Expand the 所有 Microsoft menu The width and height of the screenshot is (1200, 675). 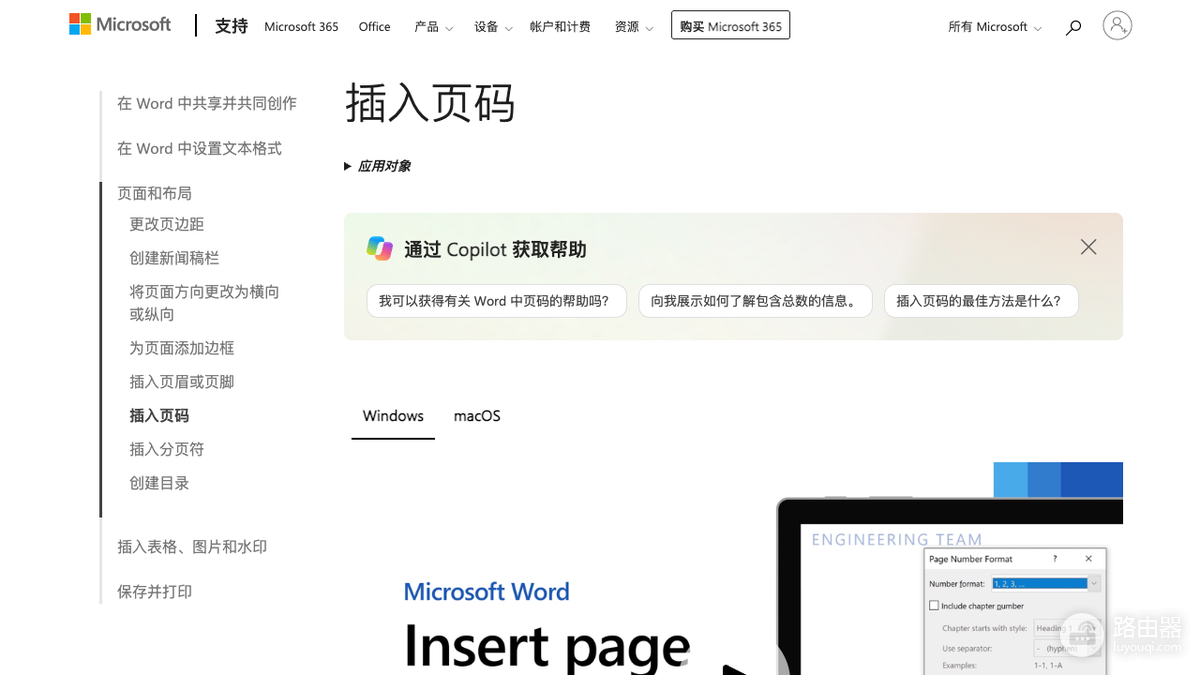point(994,27)
